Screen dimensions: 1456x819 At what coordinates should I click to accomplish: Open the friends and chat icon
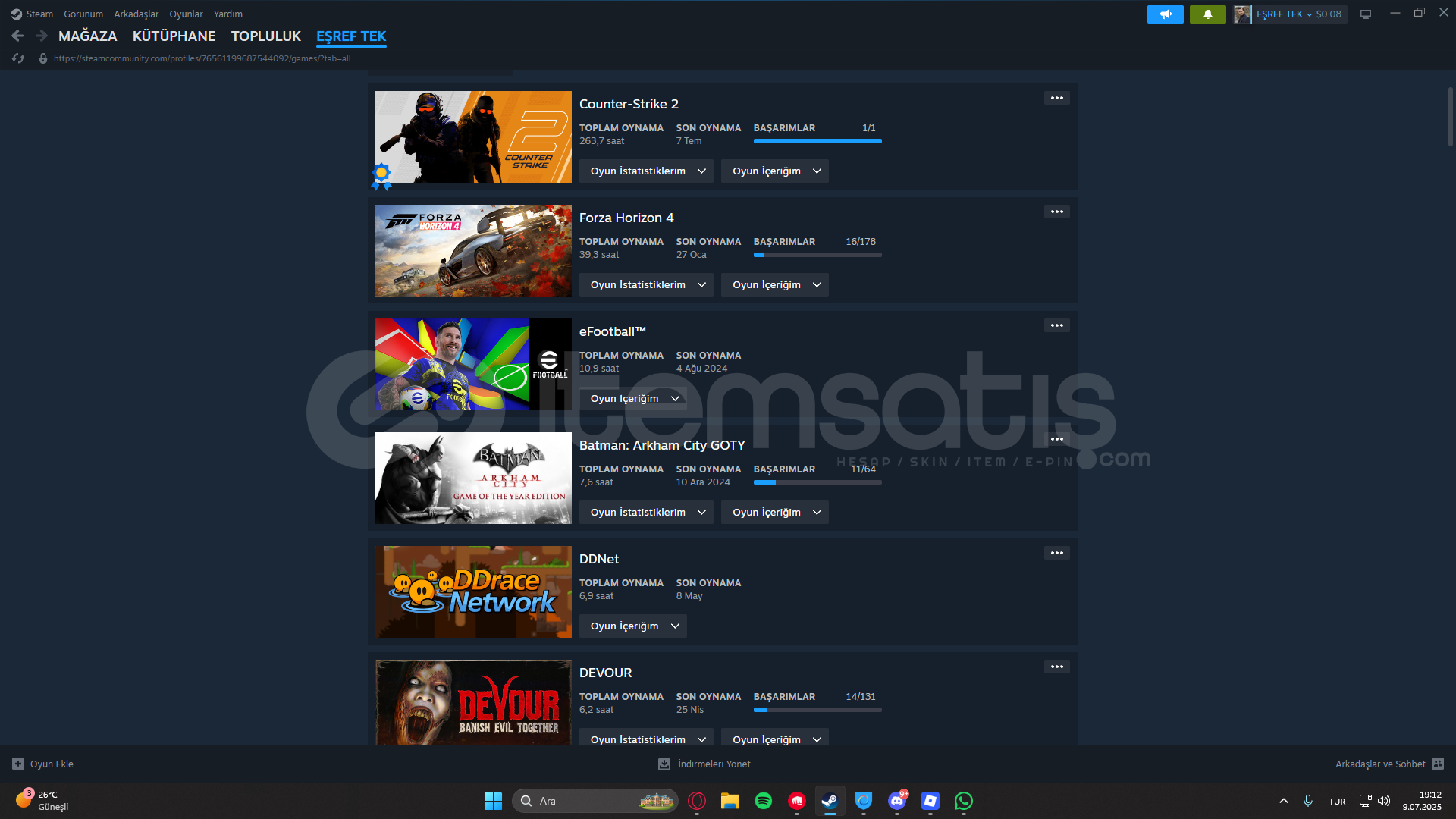[x=1438, y=764]
